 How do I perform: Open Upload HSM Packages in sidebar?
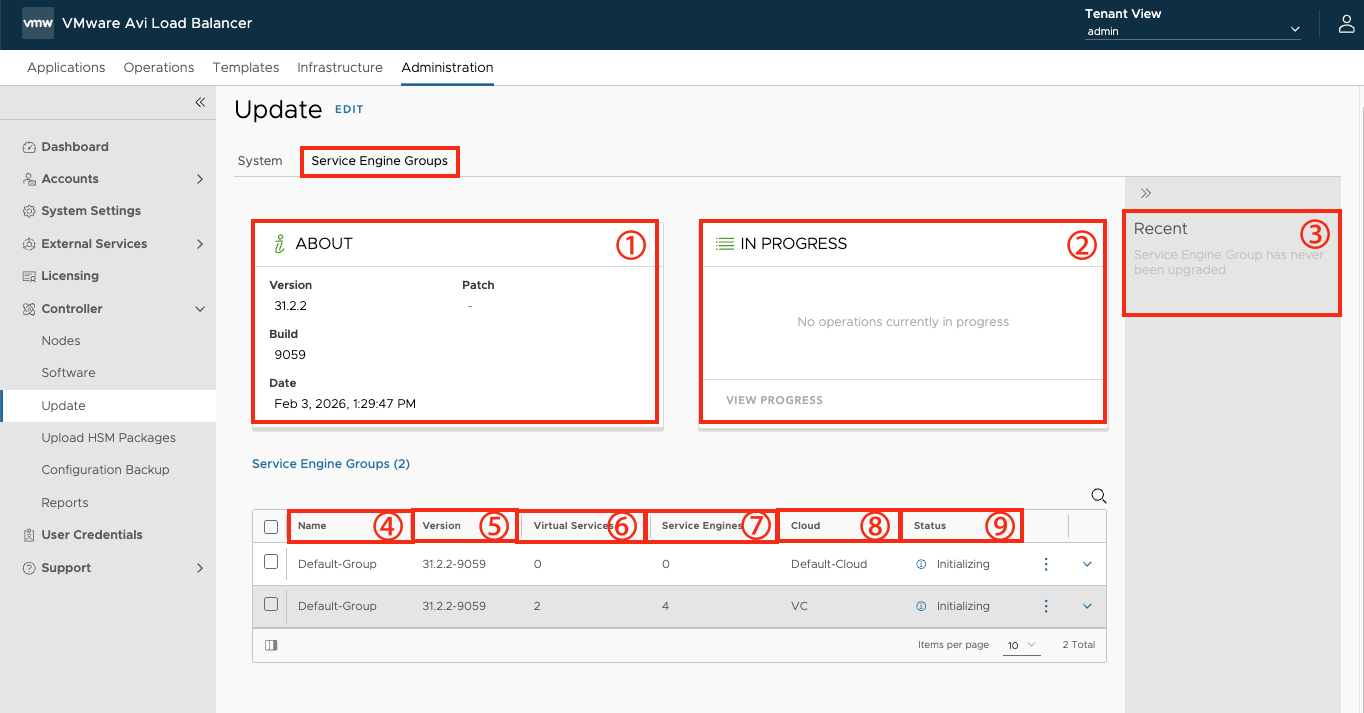click(x=108, y=438)
